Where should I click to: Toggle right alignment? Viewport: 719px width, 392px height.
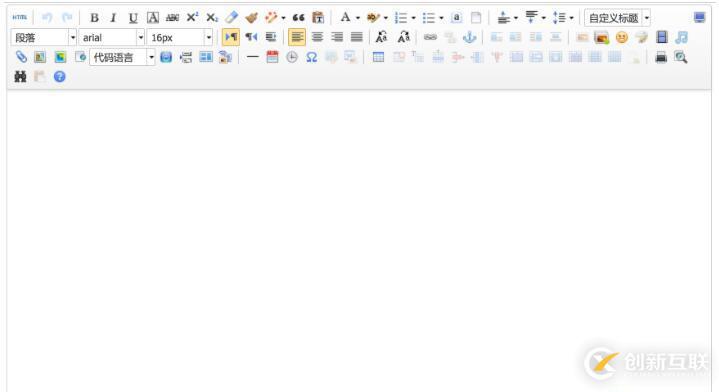tap(337, 37)
